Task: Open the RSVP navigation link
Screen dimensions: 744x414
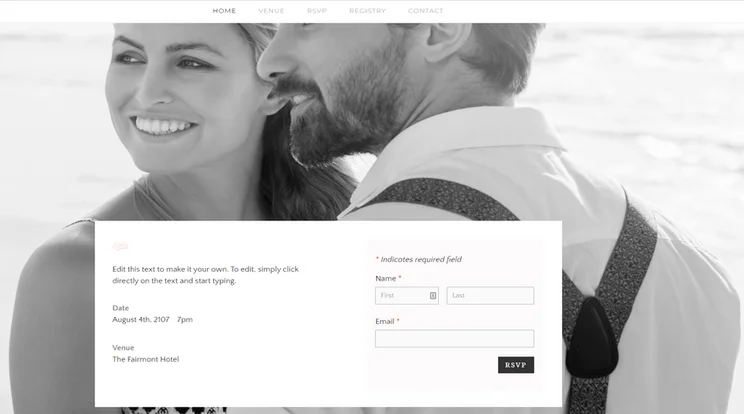Action: (x=316, y=10)
